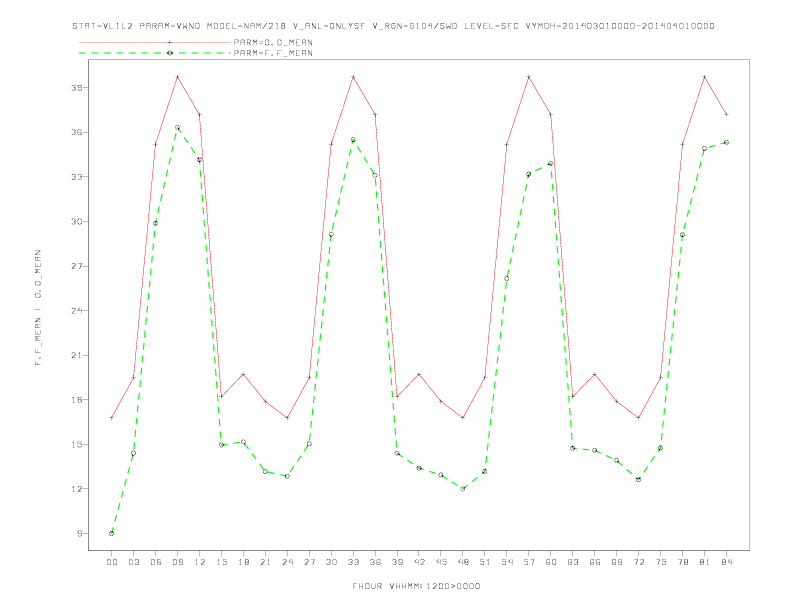Image resolution: width=792 pixels, height=612 pixels.
Task: Click y-axis tick label 24
Action: (x=77, y=311)
